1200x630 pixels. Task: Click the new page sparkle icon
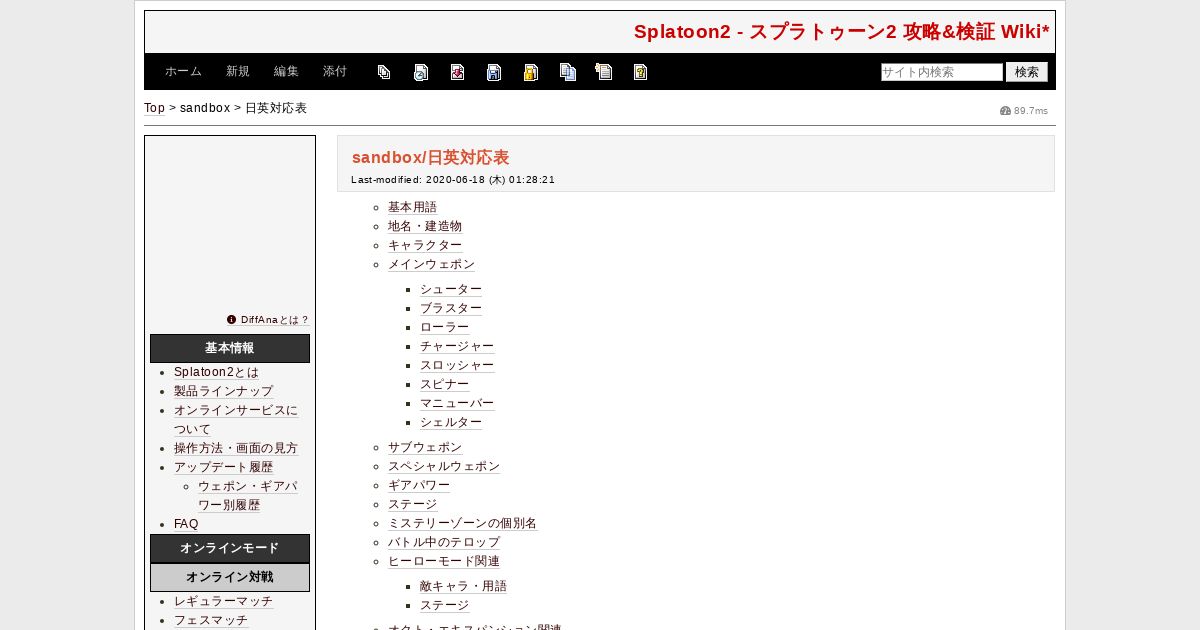point(604,72)
